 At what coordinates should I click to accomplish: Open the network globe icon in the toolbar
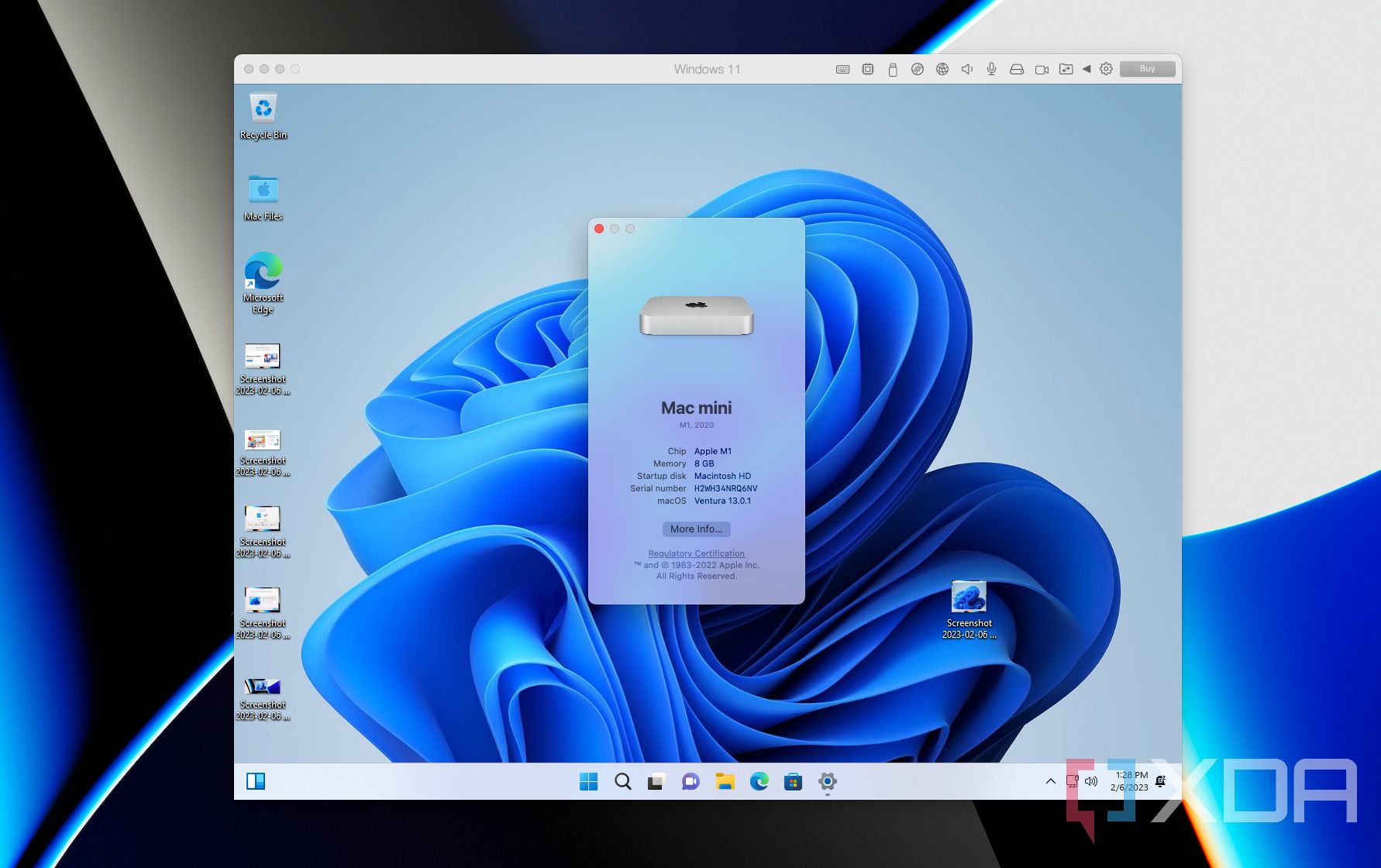pyautogui.click(x=942, y=68)
